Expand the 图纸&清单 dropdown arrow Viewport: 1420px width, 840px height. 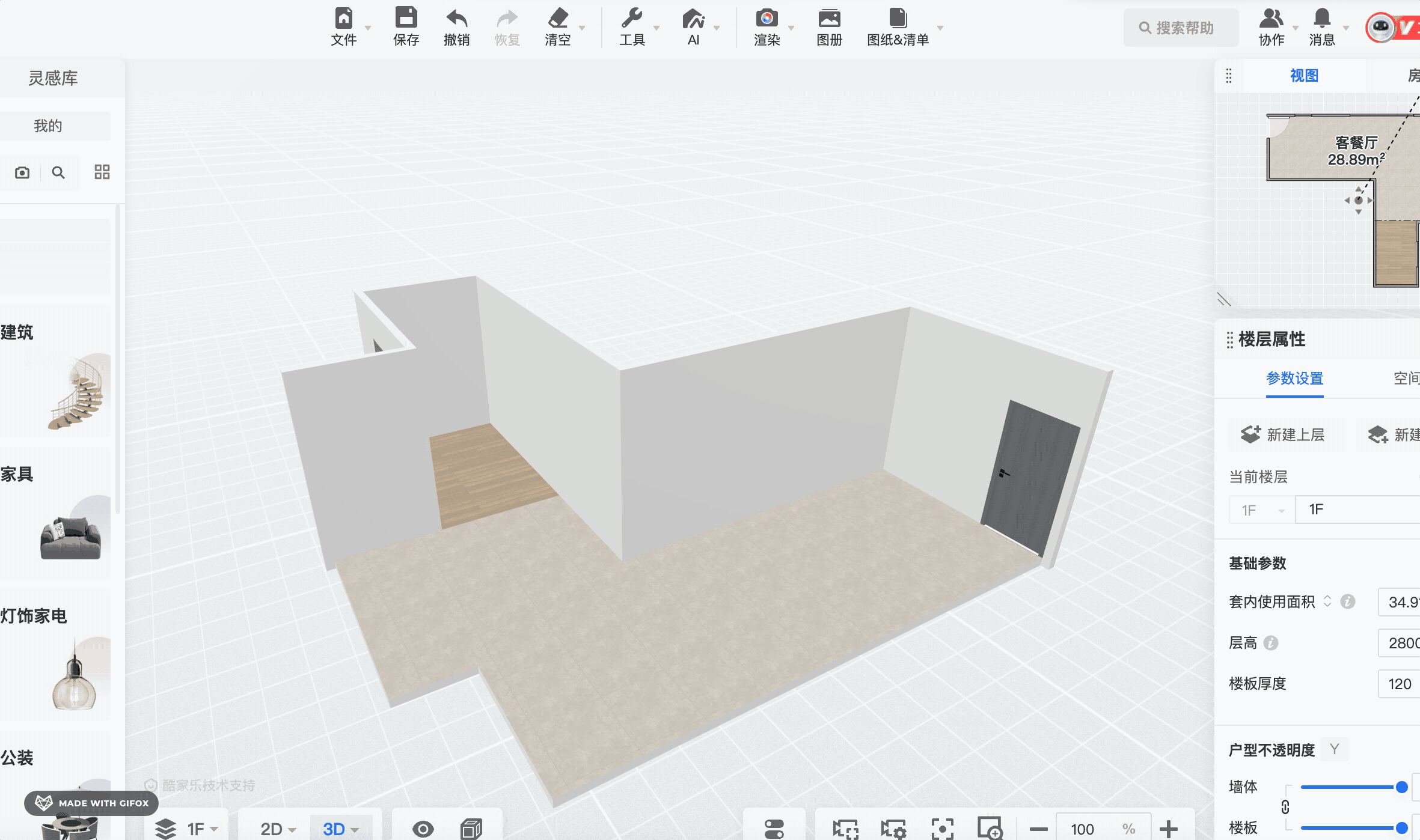click(x=940, y=28)
